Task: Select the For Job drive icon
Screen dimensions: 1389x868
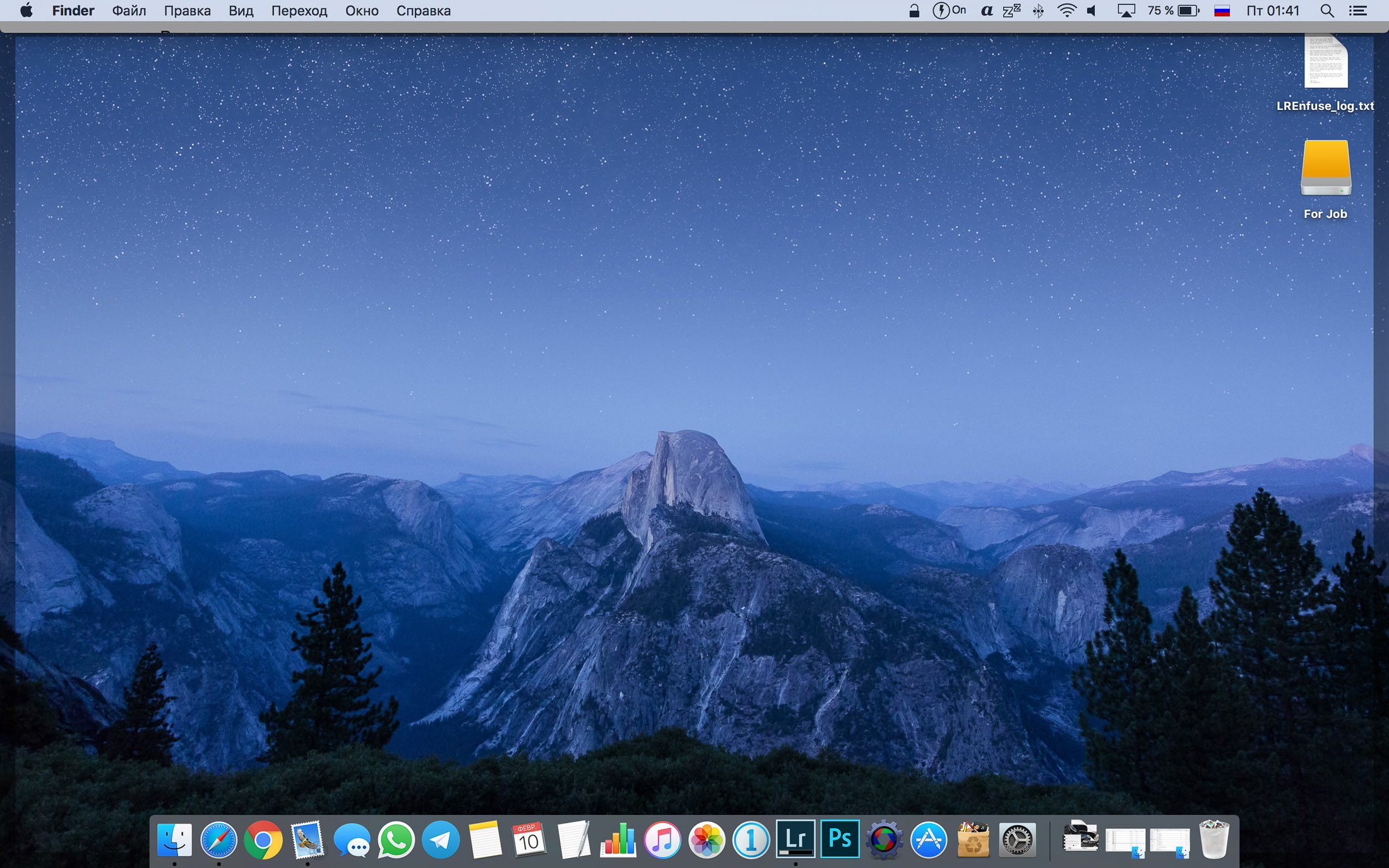Action: (1325, 169)
